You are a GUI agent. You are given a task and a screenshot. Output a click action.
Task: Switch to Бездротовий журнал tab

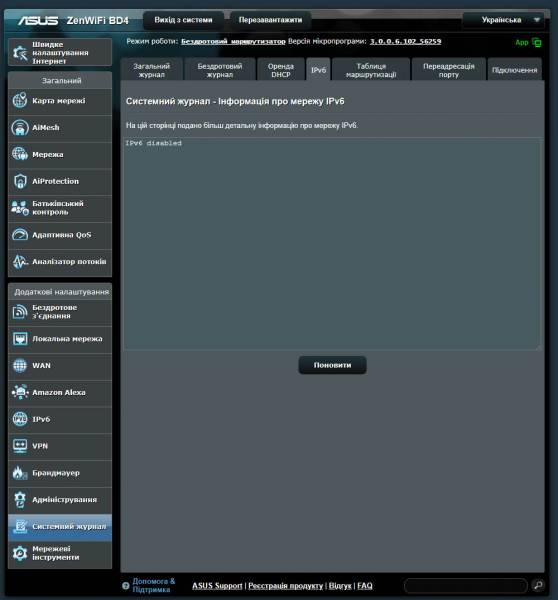point(220,70)
